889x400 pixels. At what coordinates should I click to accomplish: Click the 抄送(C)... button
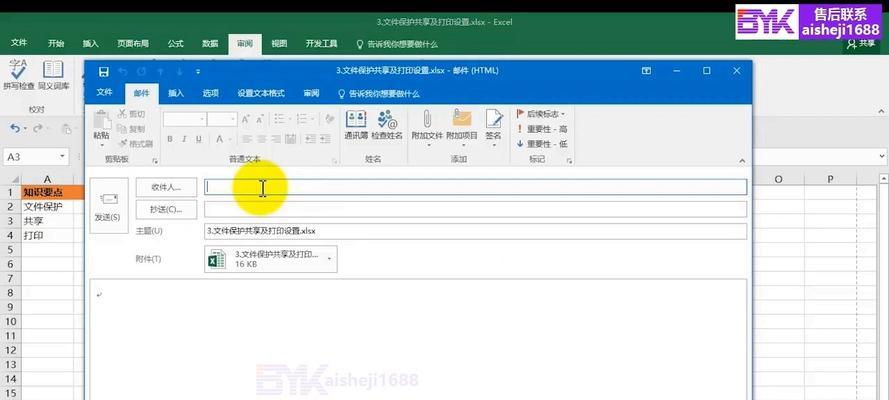pos(166,210)
